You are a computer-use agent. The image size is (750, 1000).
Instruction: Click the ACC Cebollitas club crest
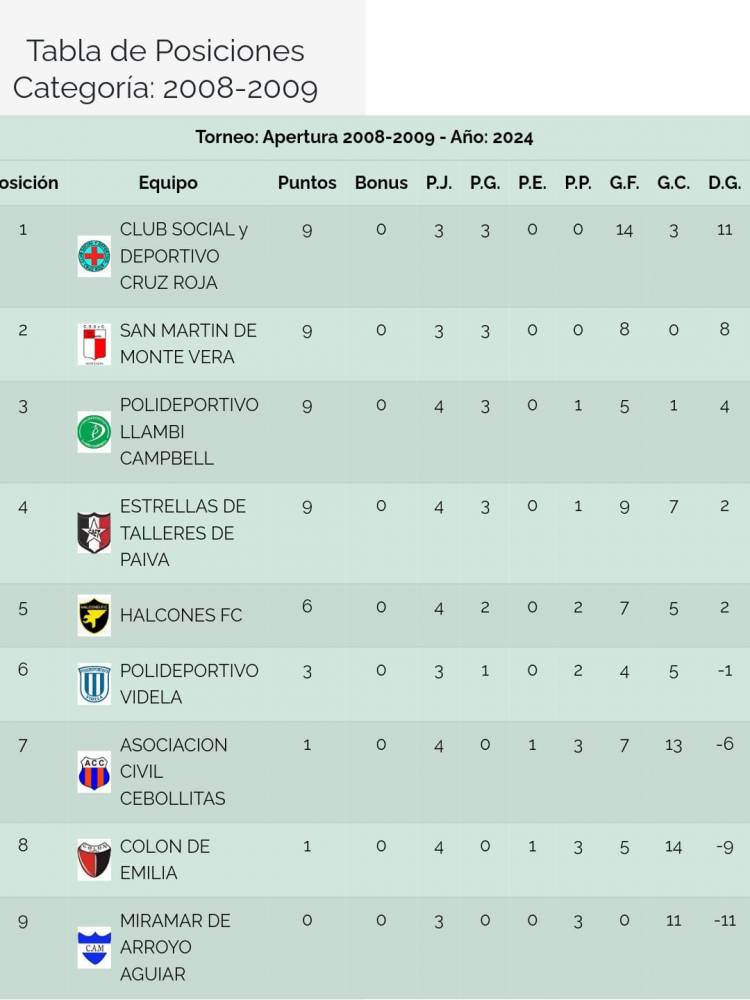tap(94, 772)
